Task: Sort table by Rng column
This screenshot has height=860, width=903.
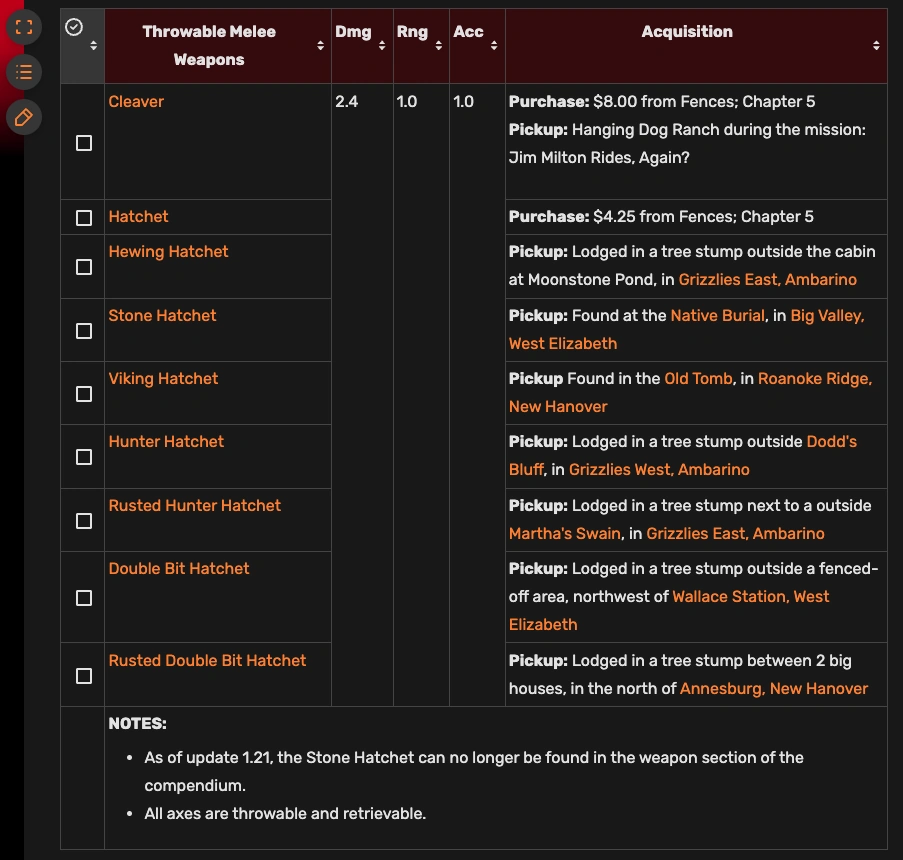Action: pos(438,46)
